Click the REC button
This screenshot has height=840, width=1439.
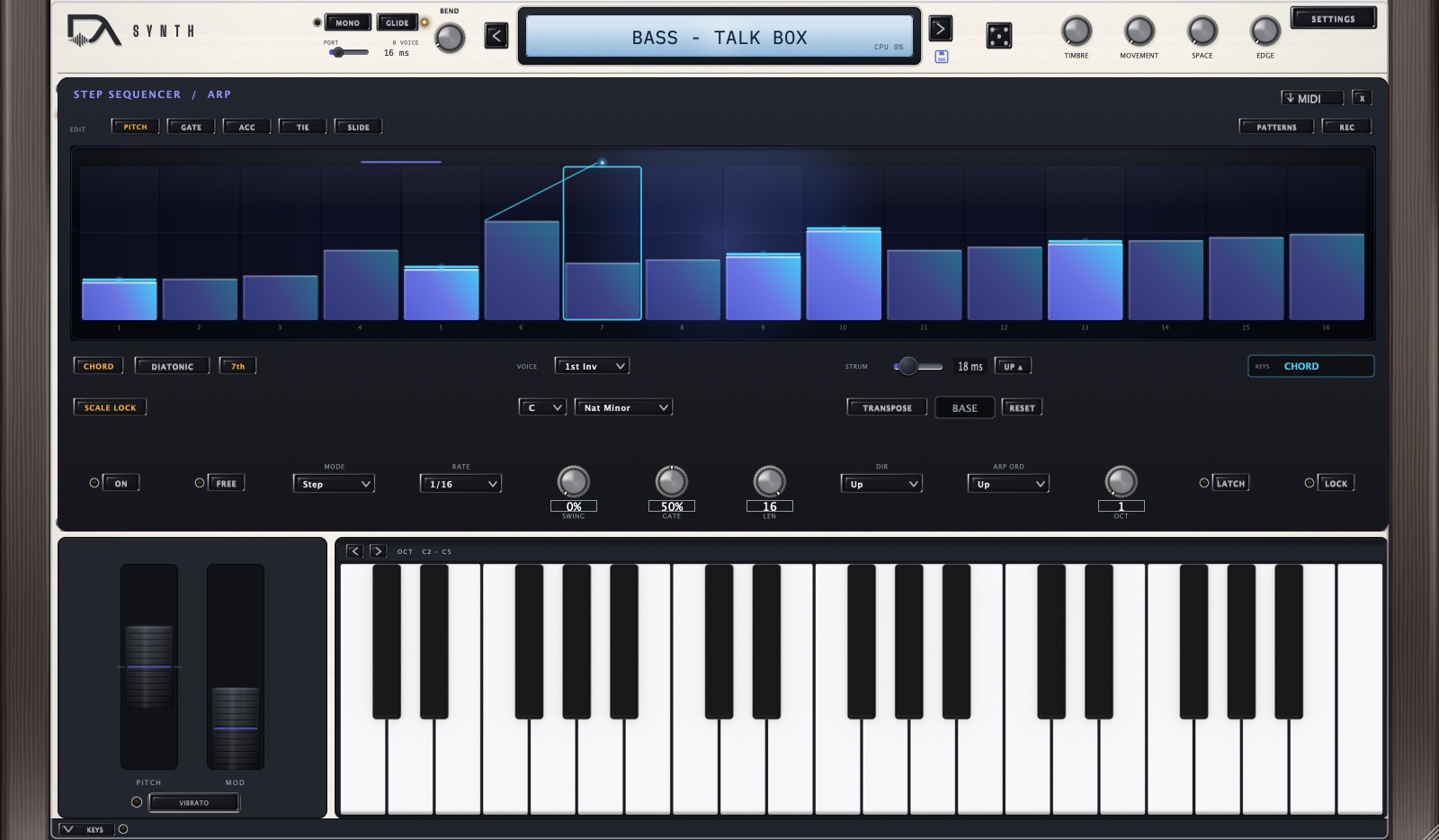coord(1346,127)
